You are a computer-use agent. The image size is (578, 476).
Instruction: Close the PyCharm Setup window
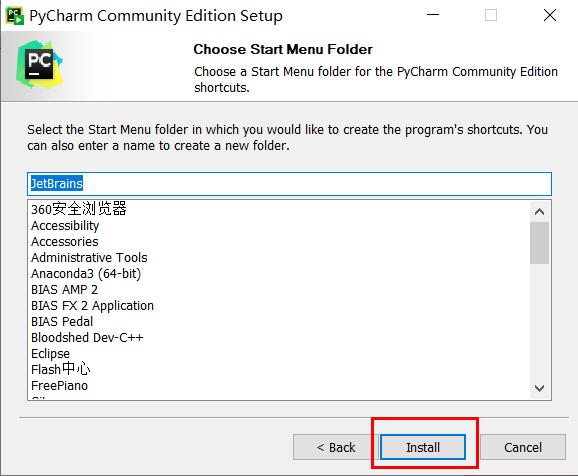pyautogui.click(x=550, y=15)
